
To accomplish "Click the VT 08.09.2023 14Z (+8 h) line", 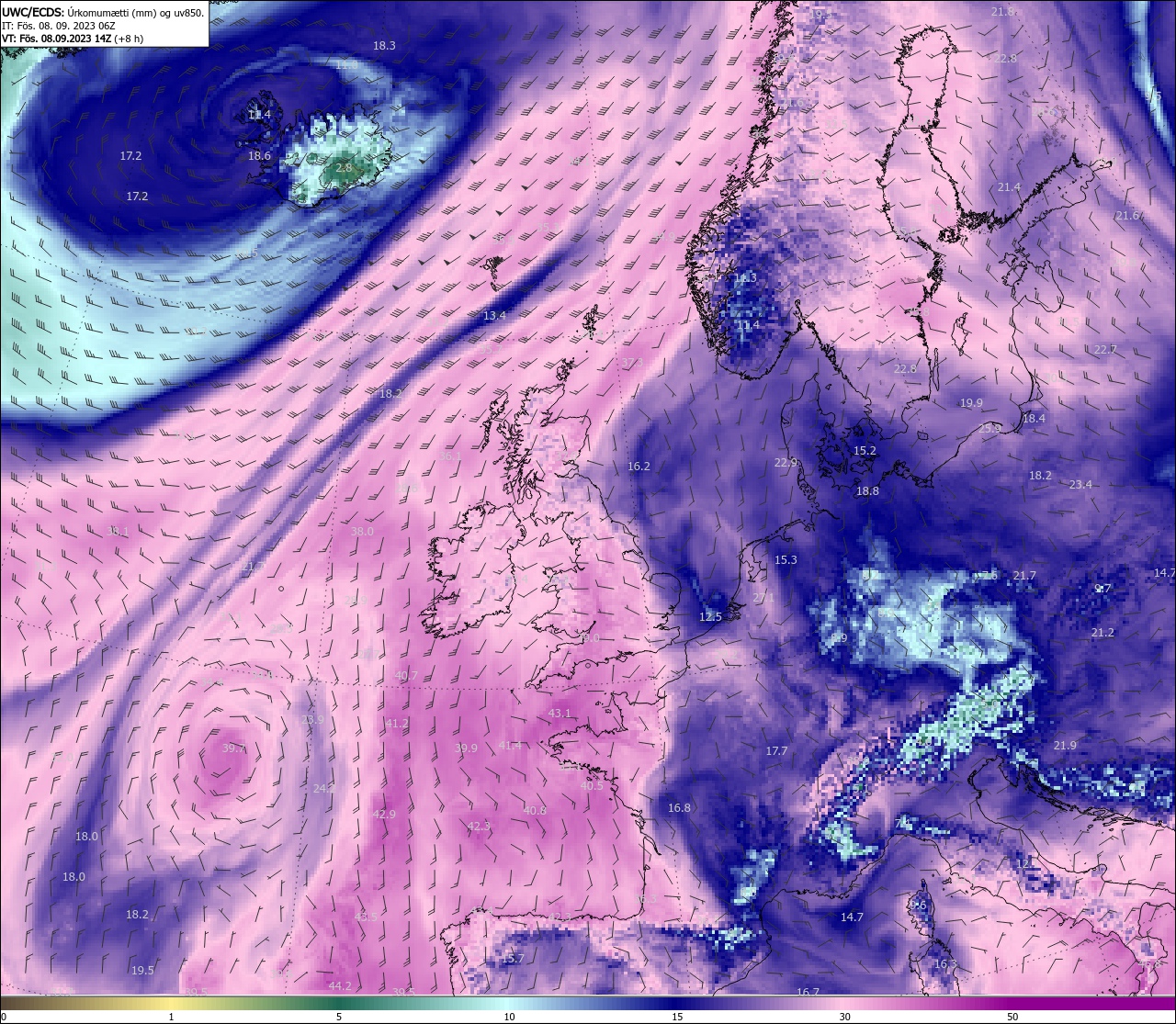I will click(x=71, y=39).
